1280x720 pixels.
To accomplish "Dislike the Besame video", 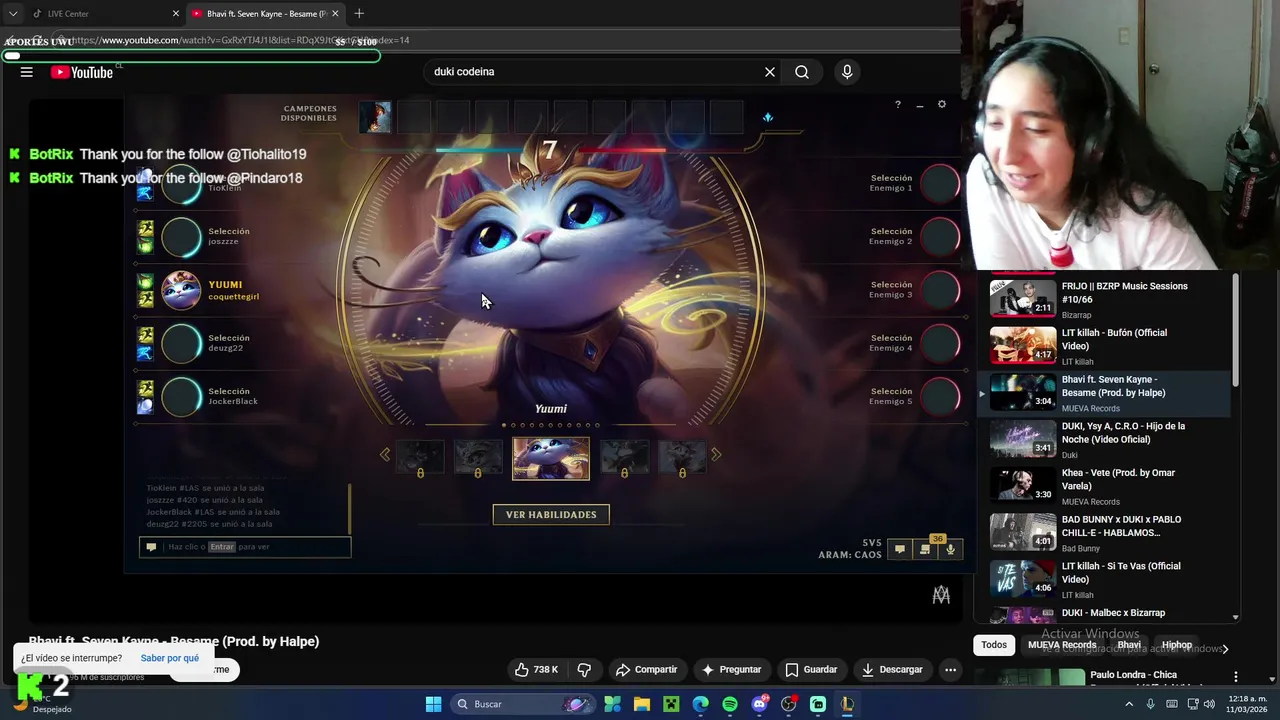I will click(x=585, y=669).
